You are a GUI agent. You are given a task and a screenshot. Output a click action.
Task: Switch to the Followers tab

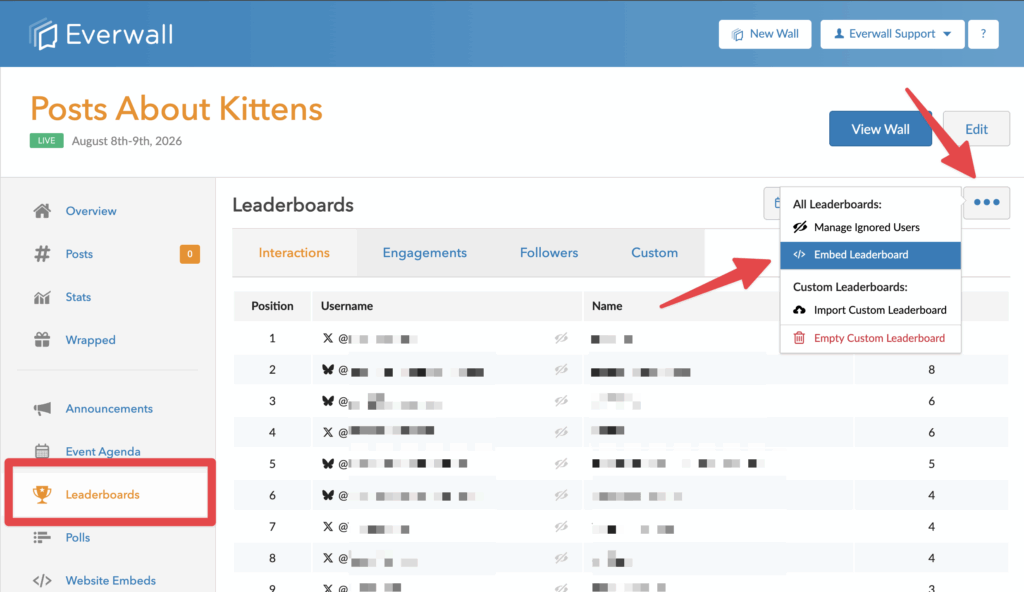[549, 253]
